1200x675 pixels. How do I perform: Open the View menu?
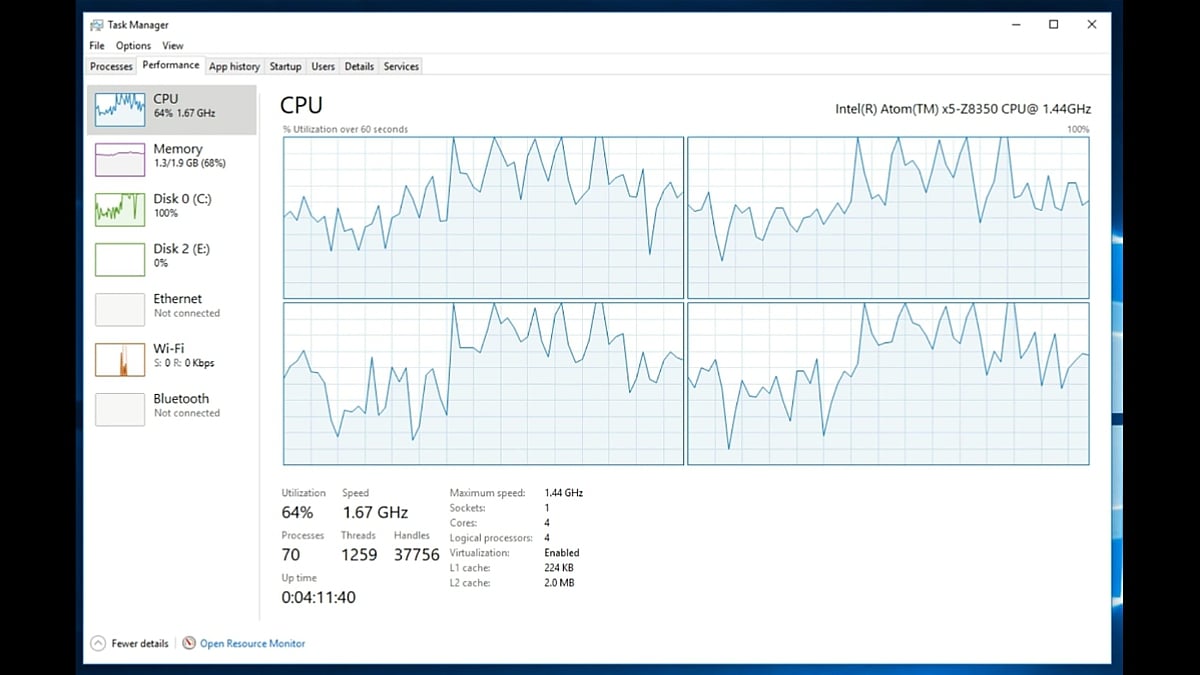[172, 45]
